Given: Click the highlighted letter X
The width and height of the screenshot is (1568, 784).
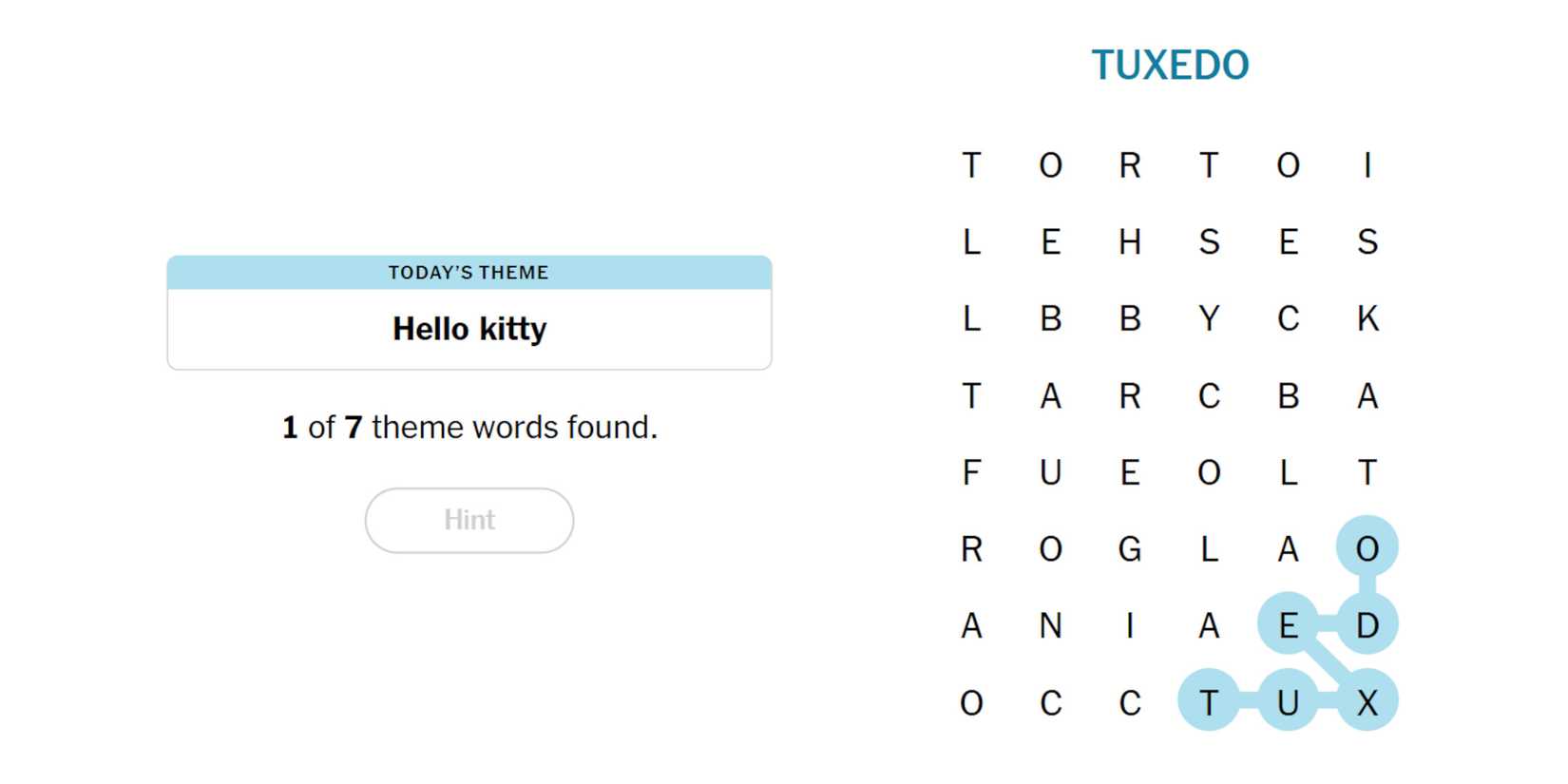Looking at the screenshot, I should (1367, 703).
